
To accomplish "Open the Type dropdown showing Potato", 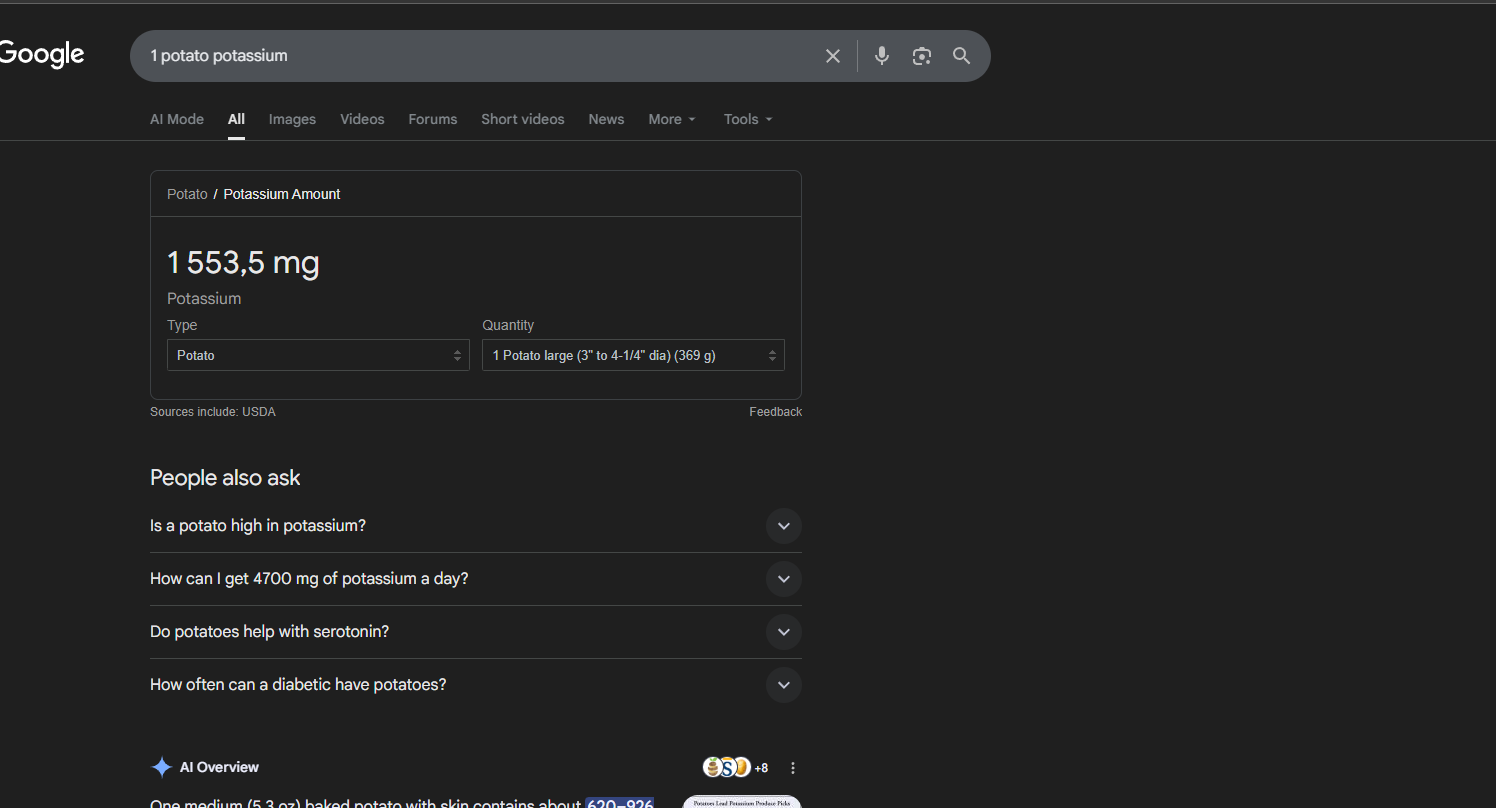I will (x=318, y=355).
